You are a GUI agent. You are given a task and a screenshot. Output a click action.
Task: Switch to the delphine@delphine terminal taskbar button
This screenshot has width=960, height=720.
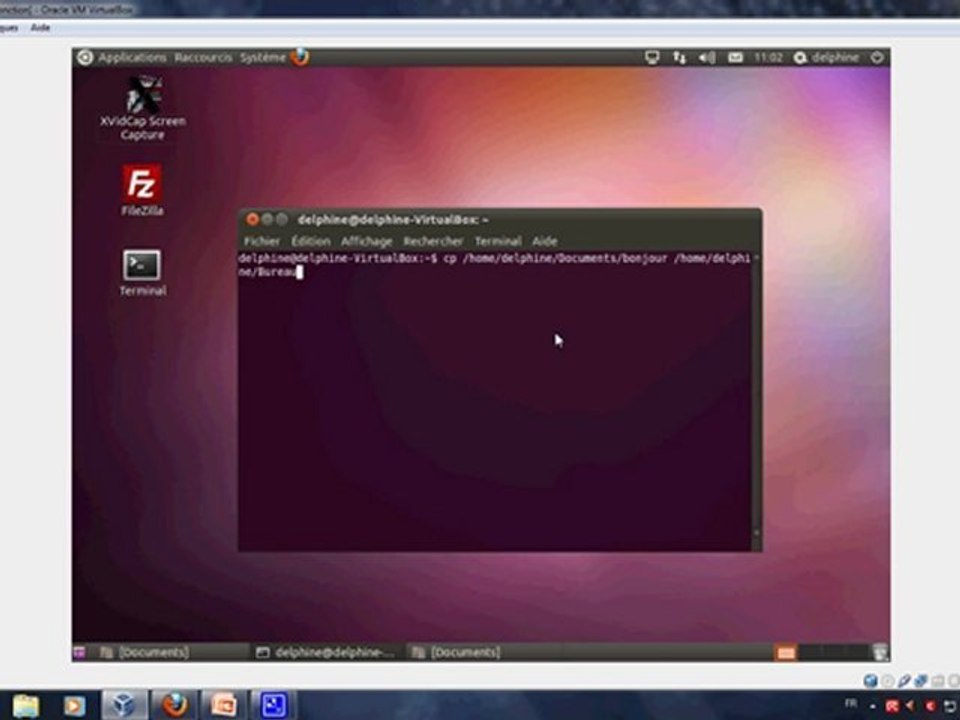coord(326,653)
